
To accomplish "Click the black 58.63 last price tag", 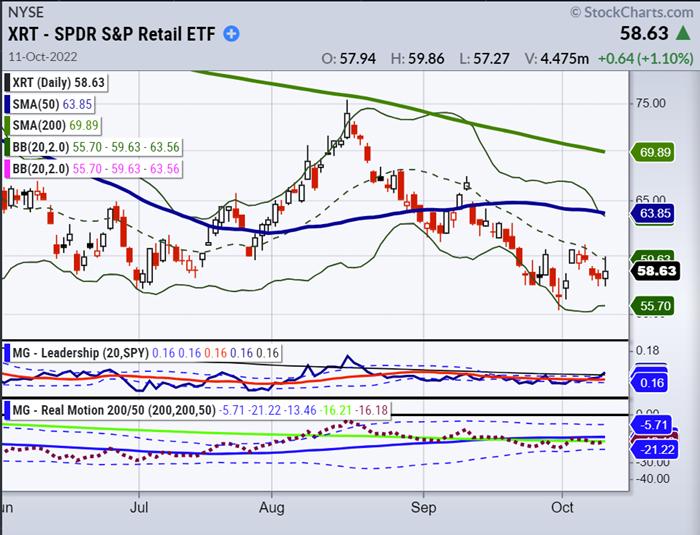I will (x=656, y=271).
